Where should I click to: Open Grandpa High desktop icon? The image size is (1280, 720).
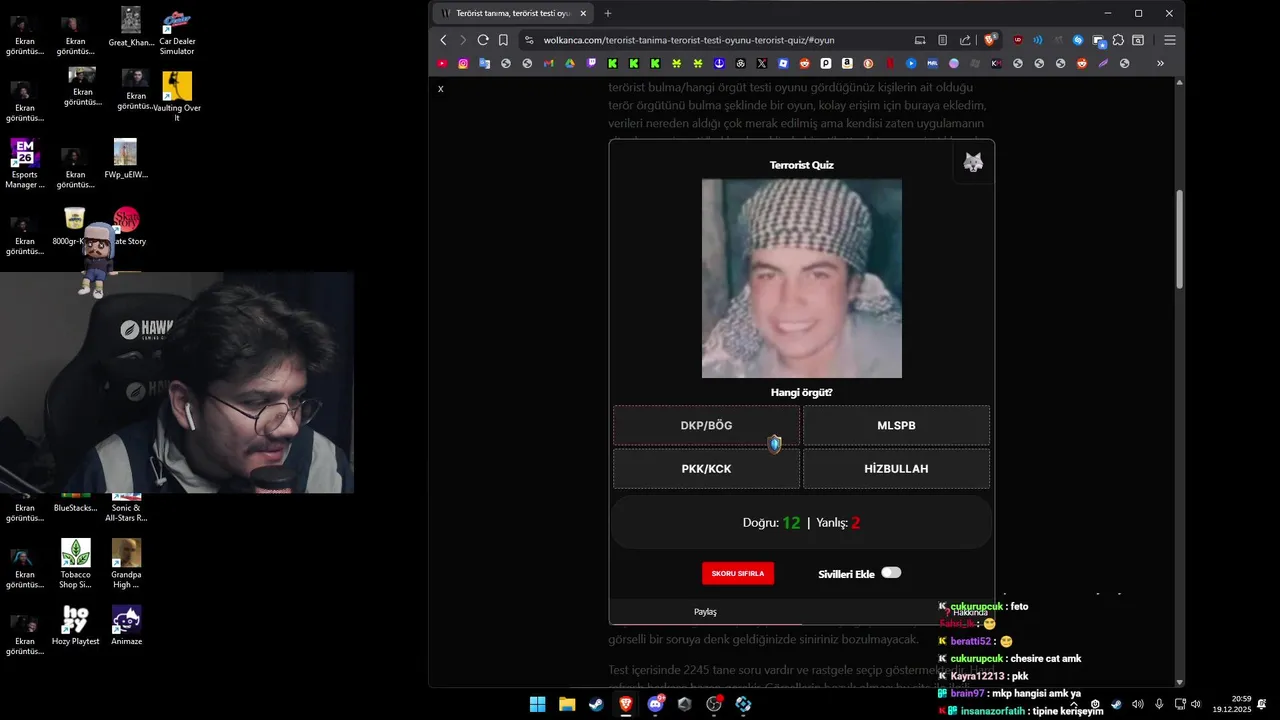126,564
